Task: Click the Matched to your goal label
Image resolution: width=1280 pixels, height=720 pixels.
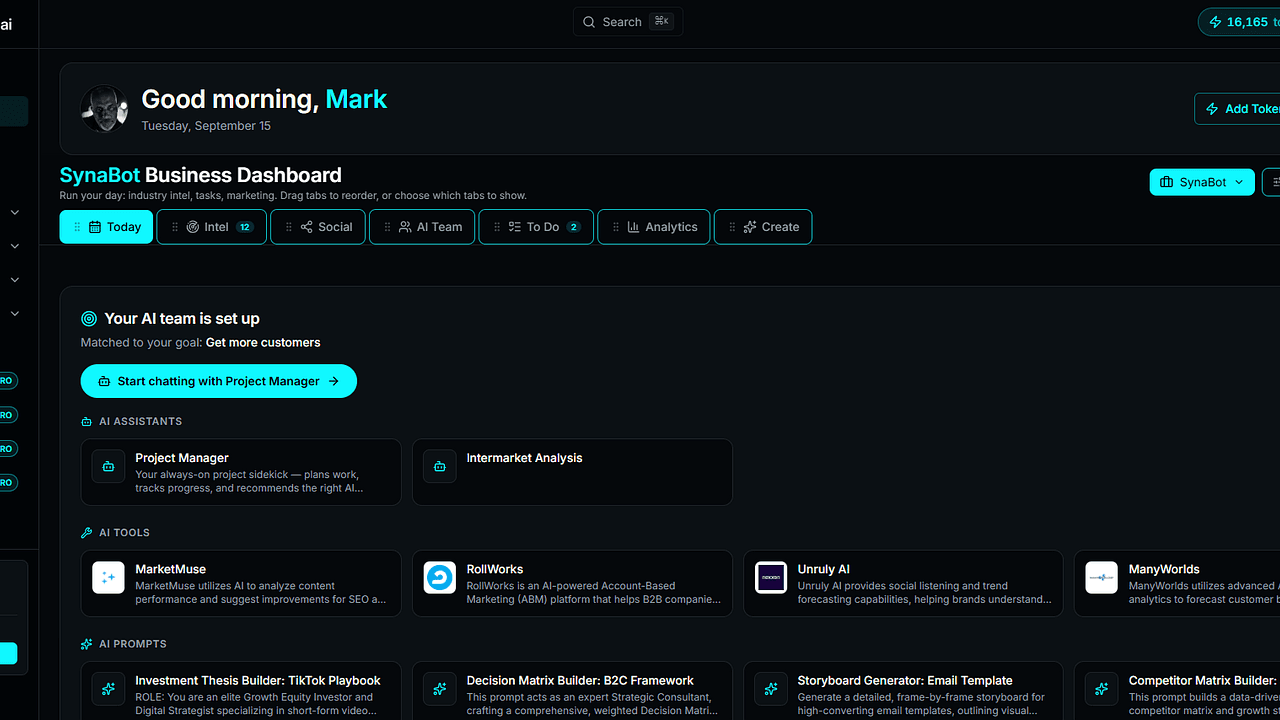Action: [x=141, y=342]
